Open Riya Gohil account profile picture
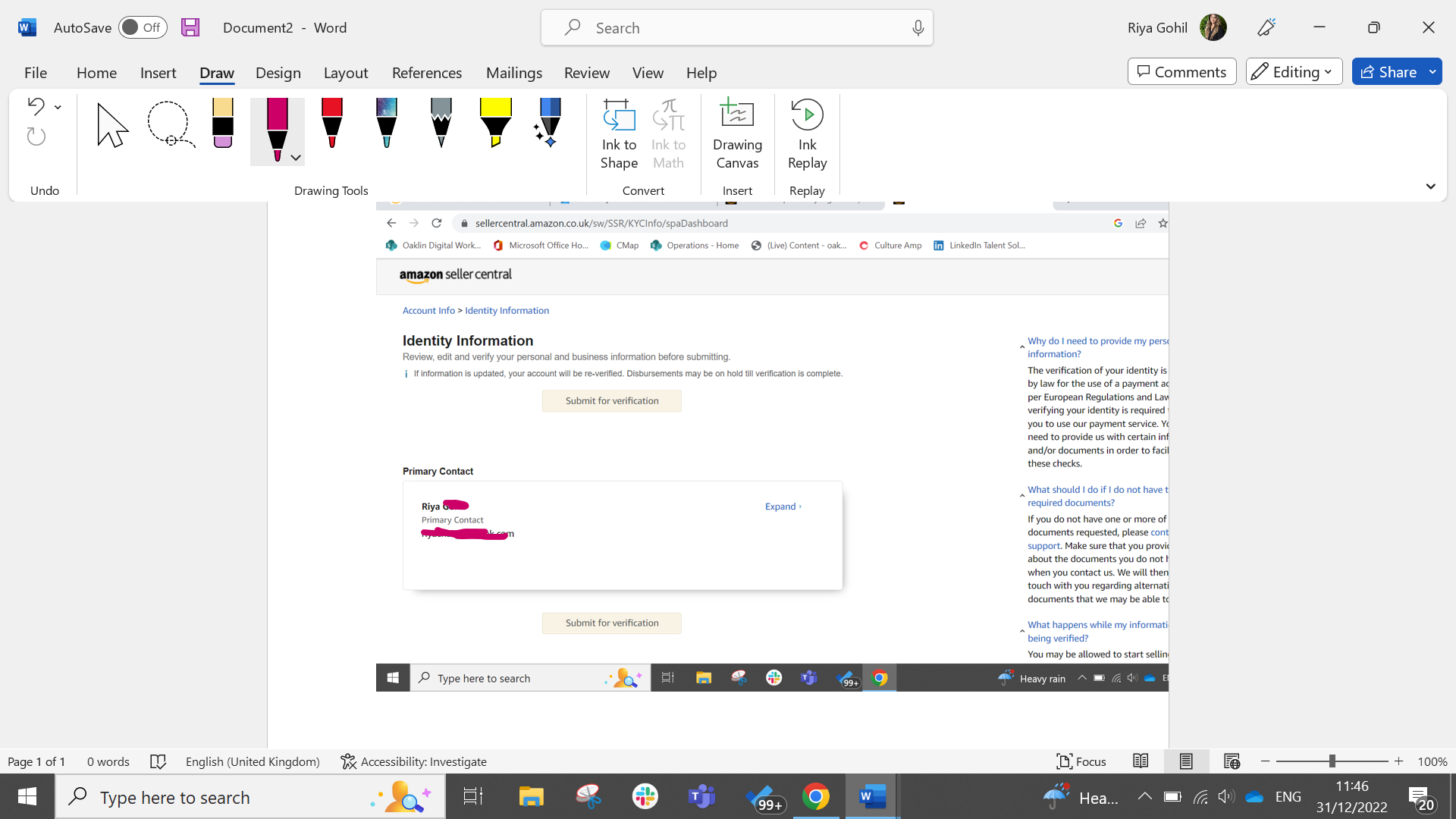Viewport: 1456px width, 819px height. 1213,27
